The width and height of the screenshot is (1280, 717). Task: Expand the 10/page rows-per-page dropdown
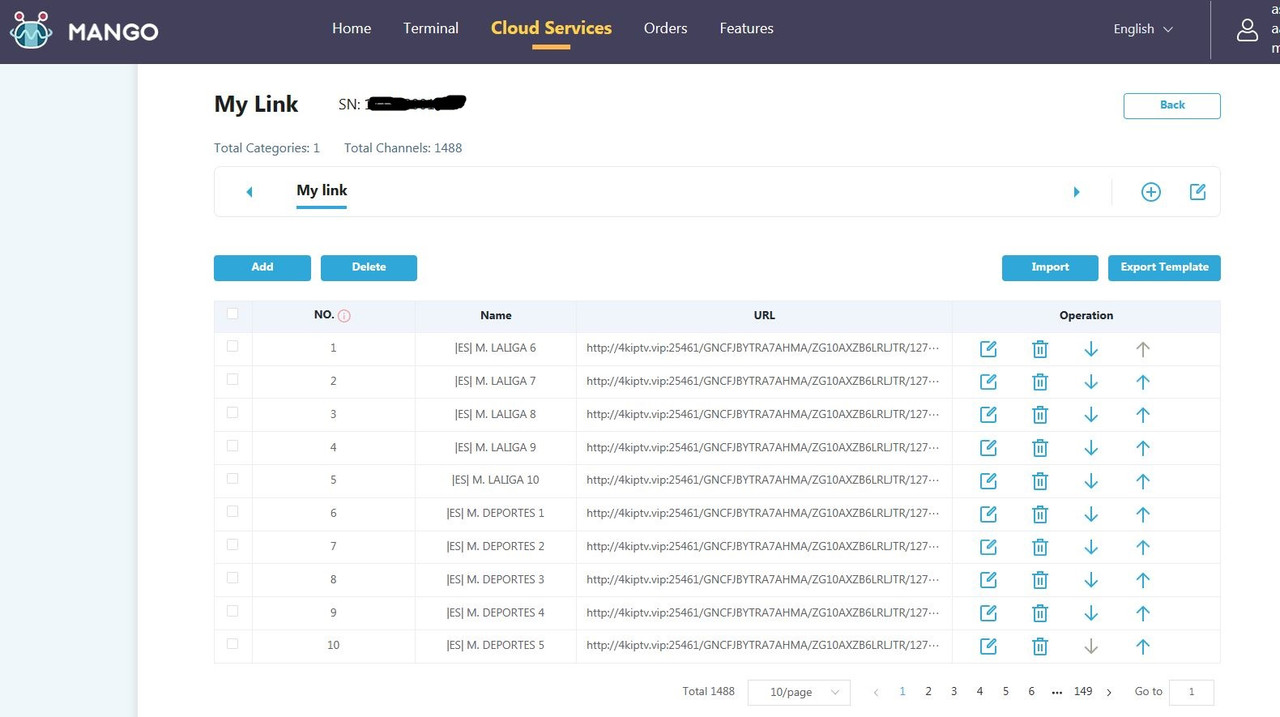[x=799, y=692]
